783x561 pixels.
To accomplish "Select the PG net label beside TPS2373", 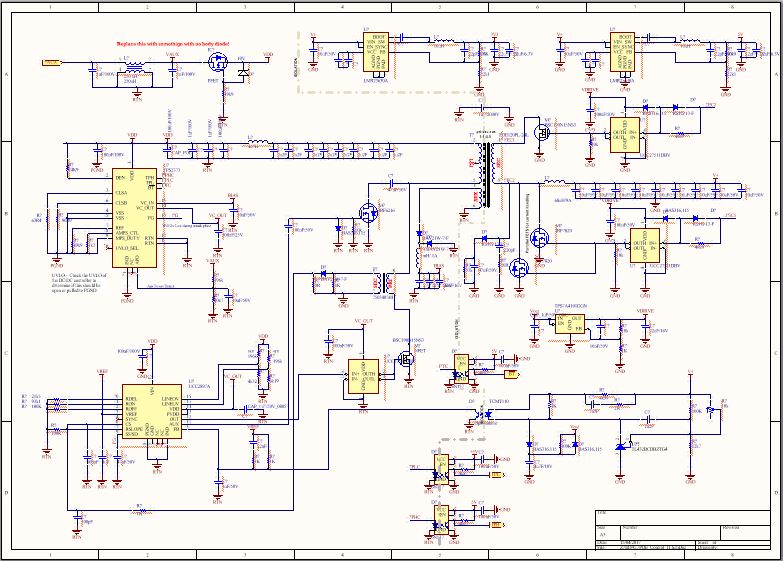I will [x=174, y=215].
